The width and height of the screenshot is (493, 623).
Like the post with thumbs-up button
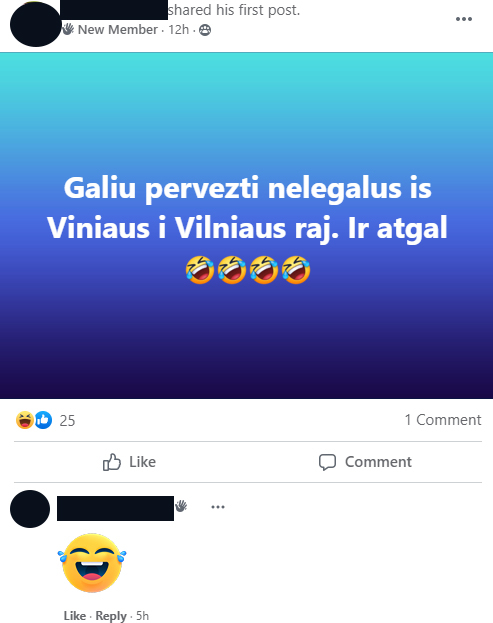tap(129, 462)
